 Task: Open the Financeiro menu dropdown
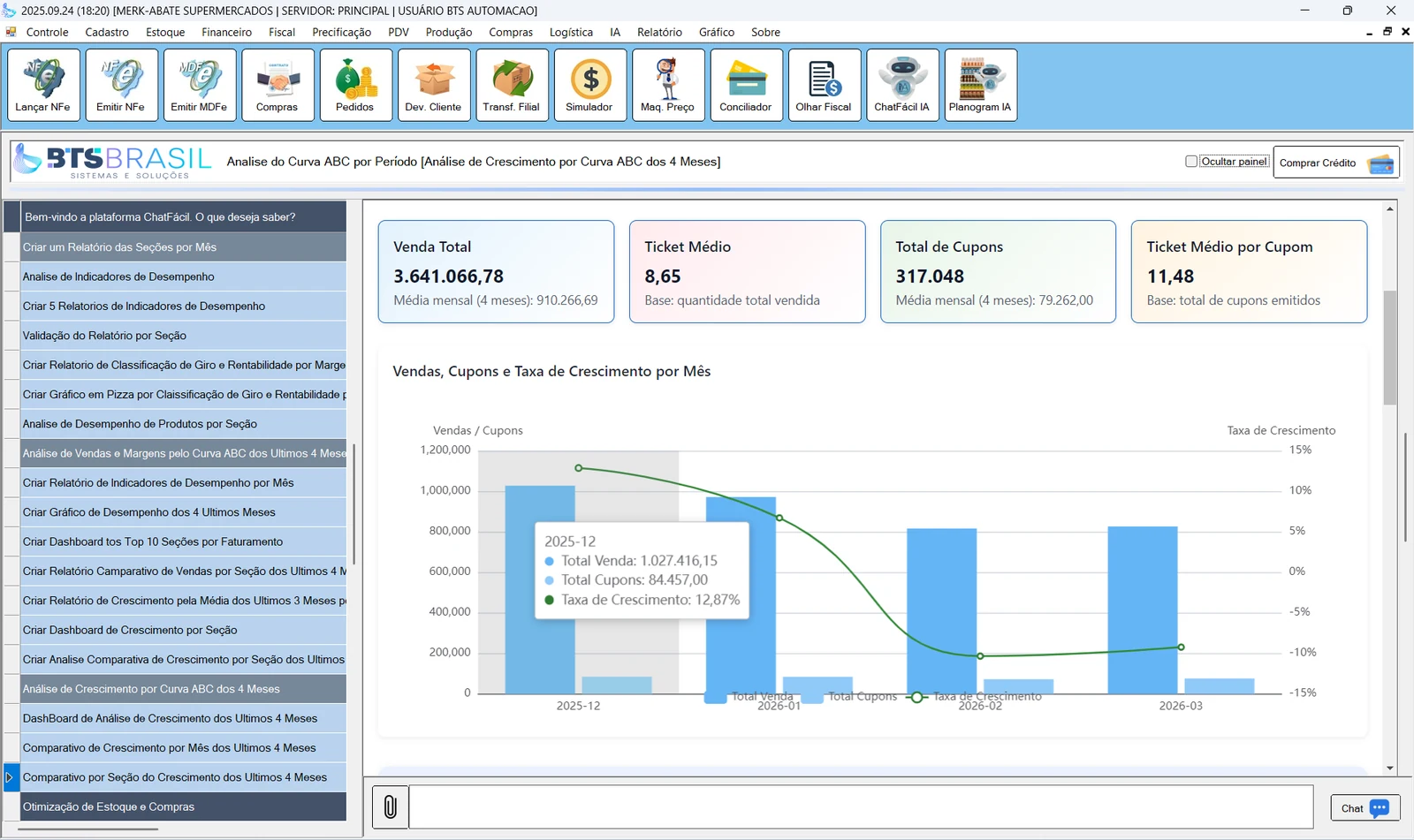[226, 32]
